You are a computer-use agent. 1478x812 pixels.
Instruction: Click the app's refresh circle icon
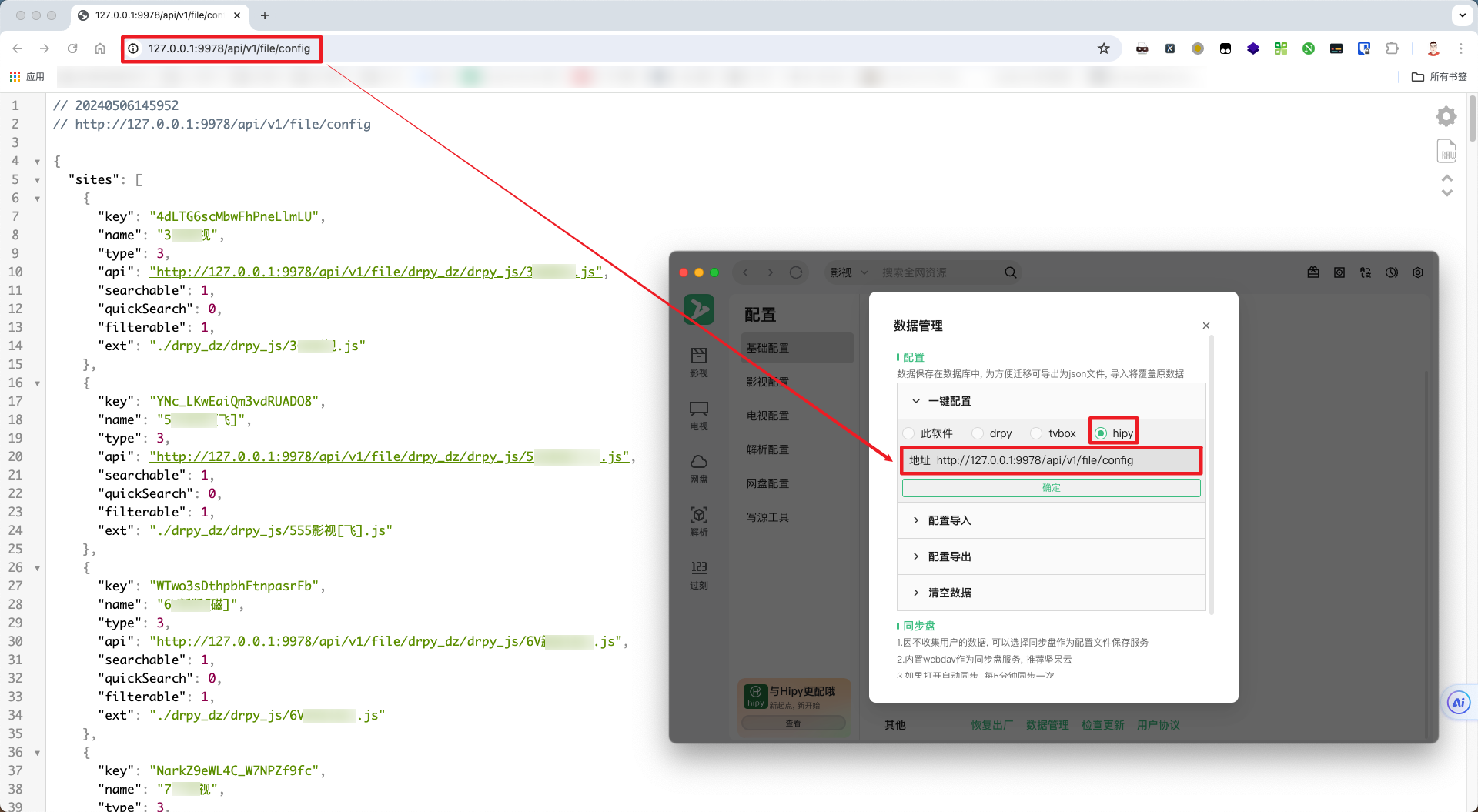[x=796, y=272]
